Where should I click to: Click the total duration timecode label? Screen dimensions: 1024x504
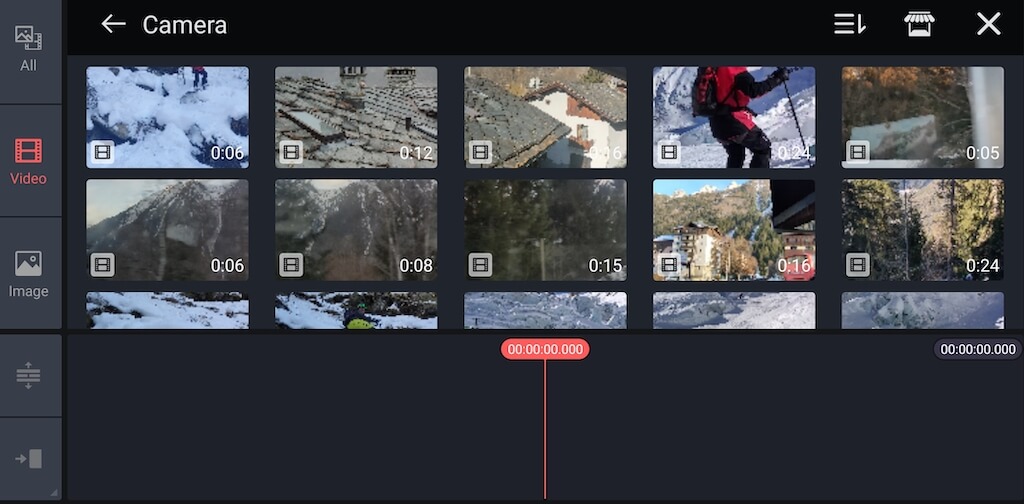tap(978, 349)
